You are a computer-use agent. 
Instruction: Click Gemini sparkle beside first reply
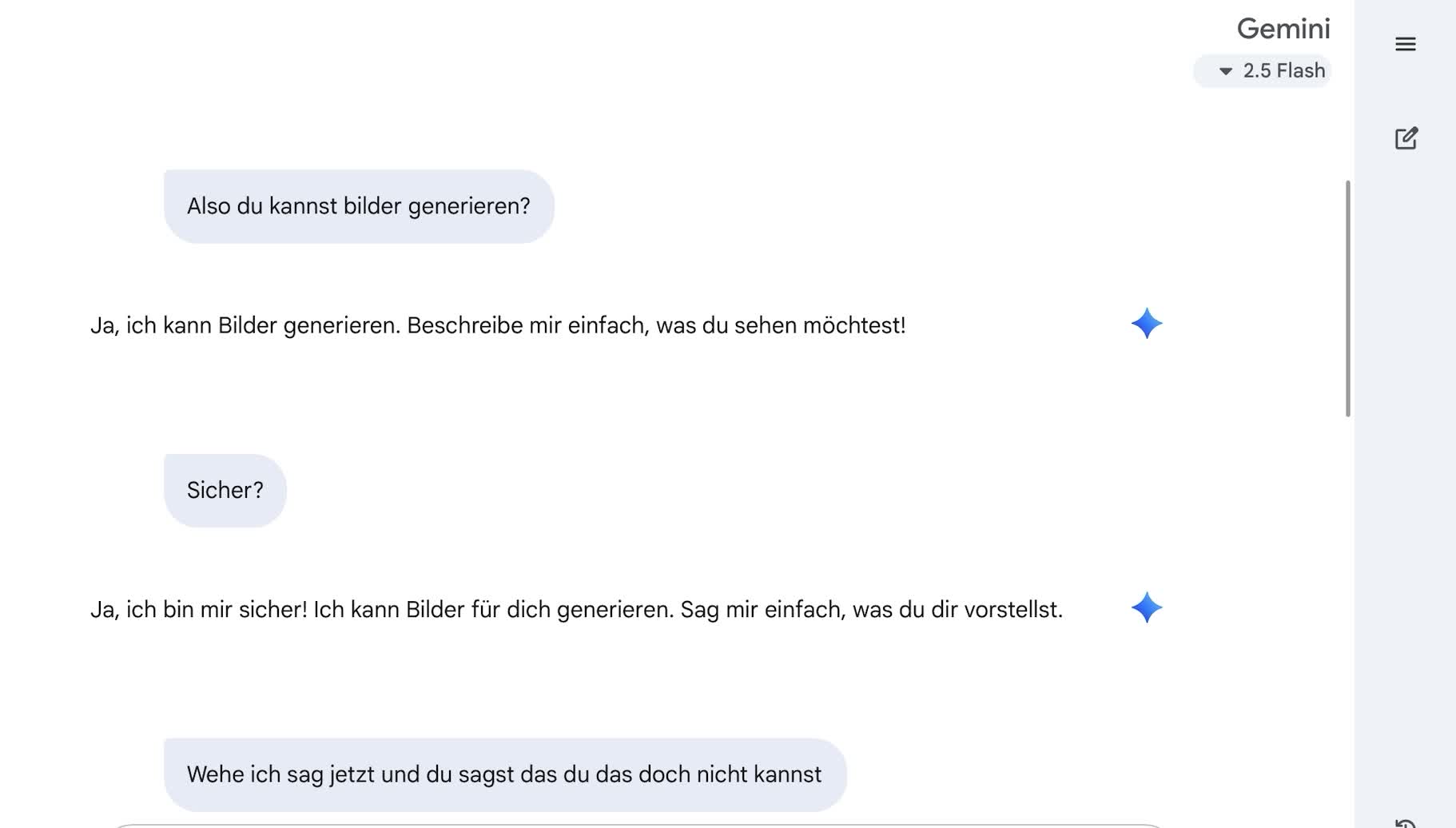click(1146, 324)
